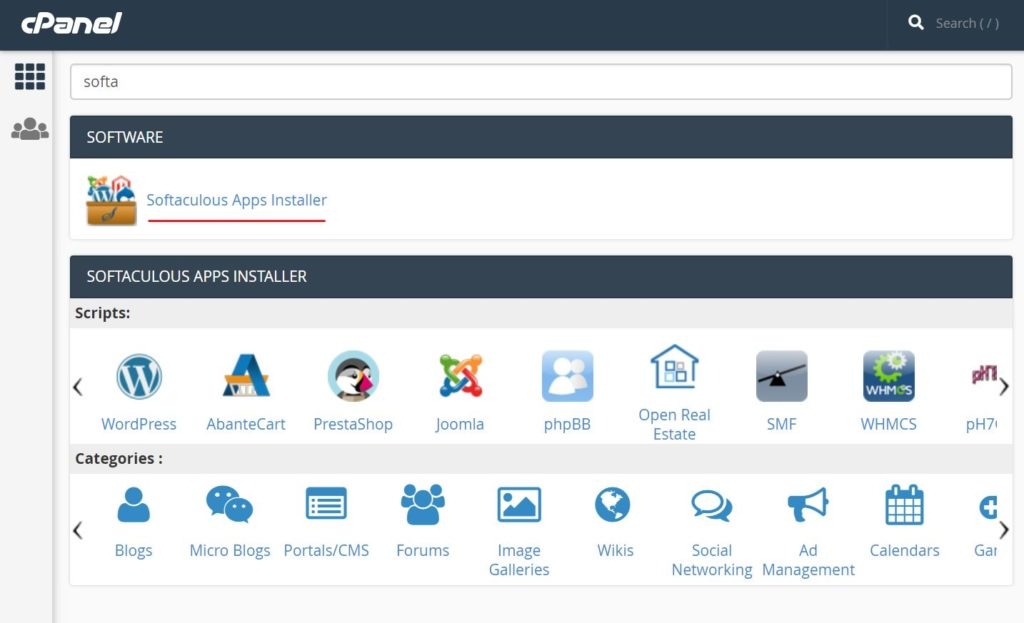Click the Softaculous Apps Installer link
The image size is (1024, 623).
pyautogui.click(x=236, y=200)
